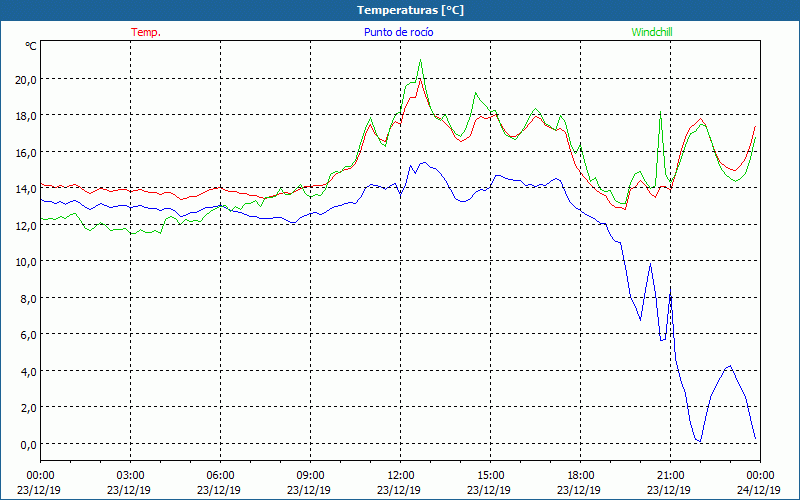
Task: Click the '0,0' y-axis value
Action: coord(30,444)
